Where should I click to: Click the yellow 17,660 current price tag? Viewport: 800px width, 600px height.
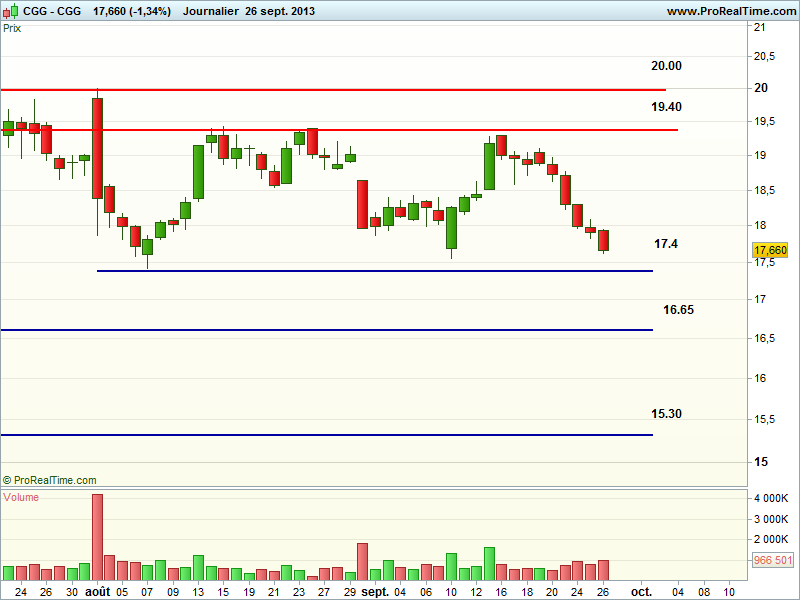coord(770,250)
